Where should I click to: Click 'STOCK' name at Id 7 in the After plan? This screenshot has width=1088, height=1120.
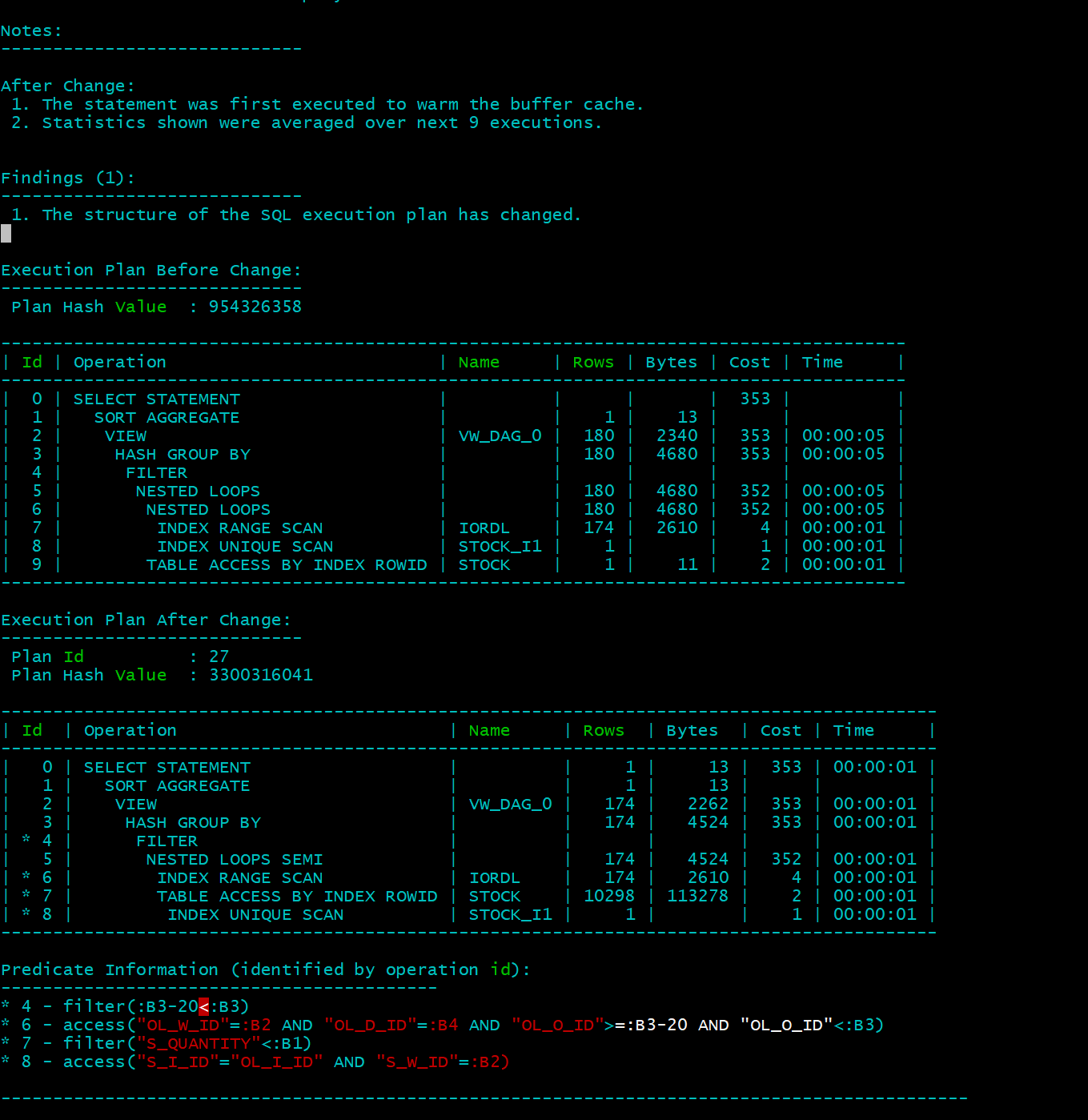coord(495,897)
